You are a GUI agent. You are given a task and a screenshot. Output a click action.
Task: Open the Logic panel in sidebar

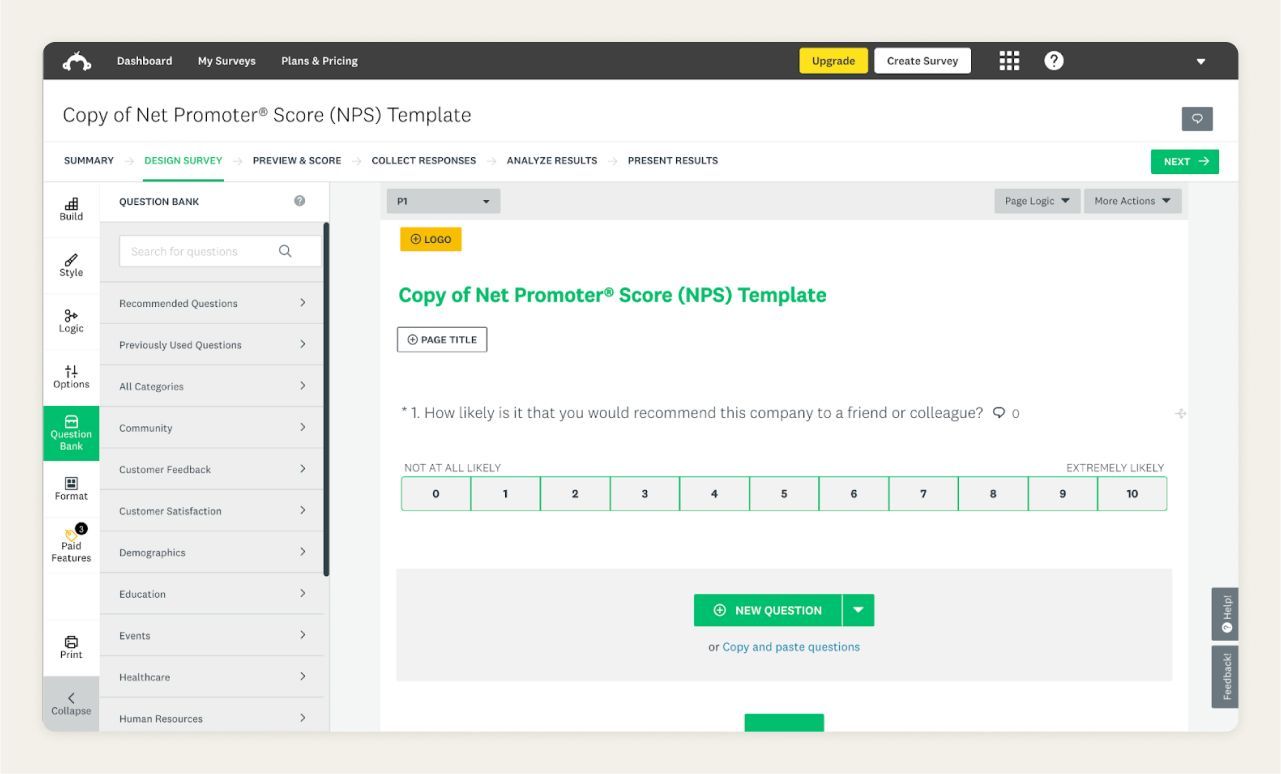[x=71, y=321]
